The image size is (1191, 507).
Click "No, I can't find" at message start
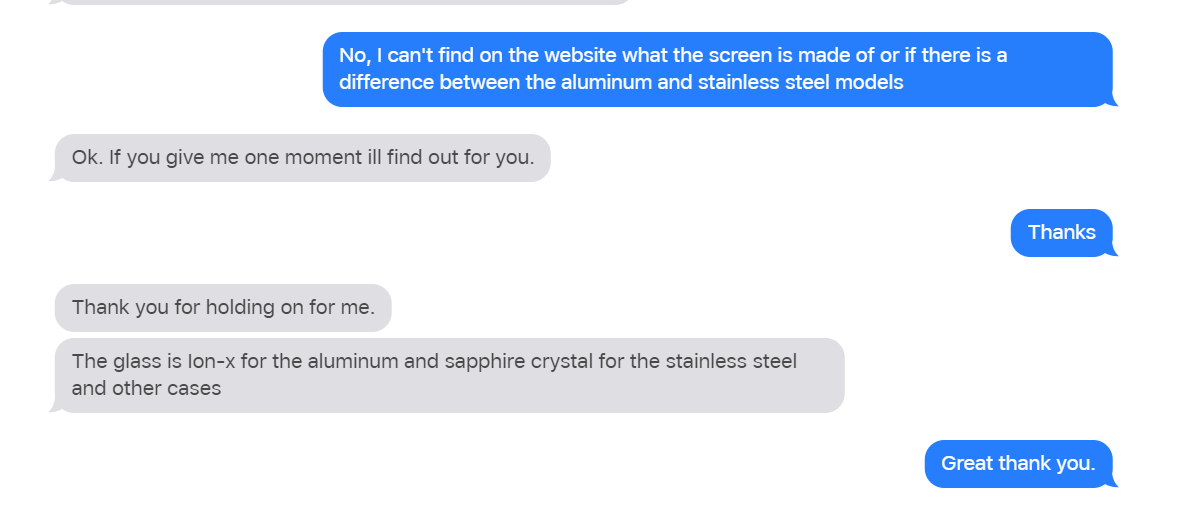[414, 55]
